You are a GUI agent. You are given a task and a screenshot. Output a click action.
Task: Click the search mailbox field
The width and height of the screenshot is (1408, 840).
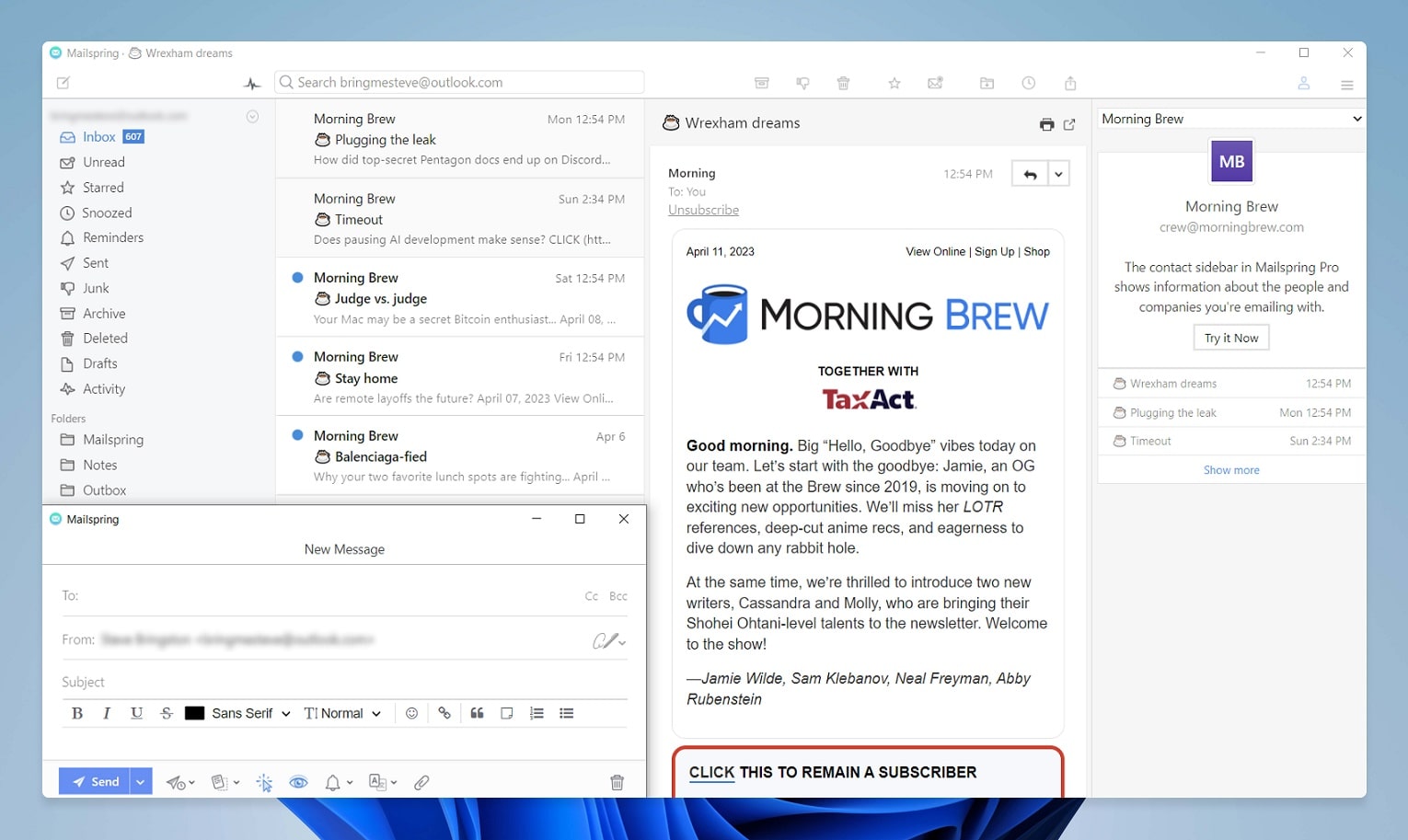click(x=459, y=83)
